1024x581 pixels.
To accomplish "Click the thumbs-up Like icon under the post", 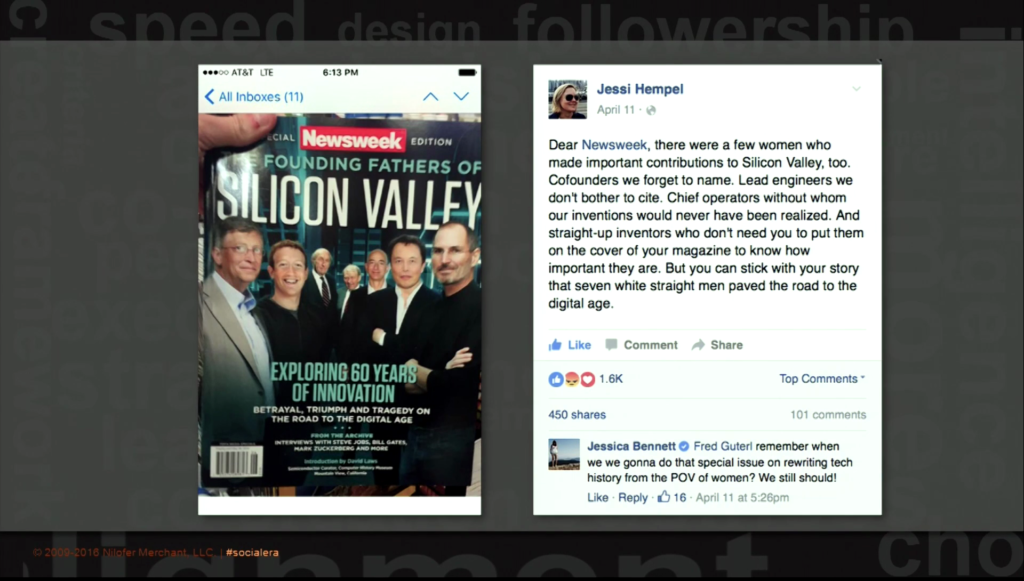I will 555,345.
